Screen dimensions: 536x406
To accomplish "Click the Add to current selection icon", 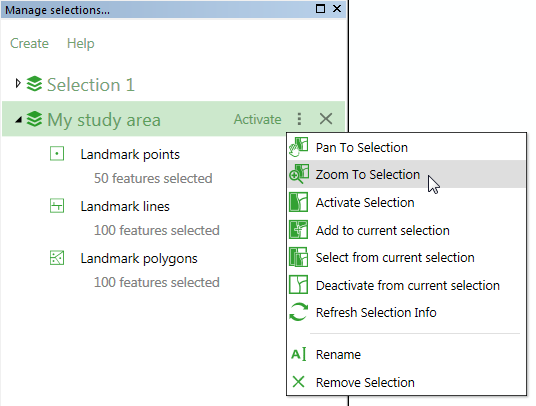I will click(298, 230).
